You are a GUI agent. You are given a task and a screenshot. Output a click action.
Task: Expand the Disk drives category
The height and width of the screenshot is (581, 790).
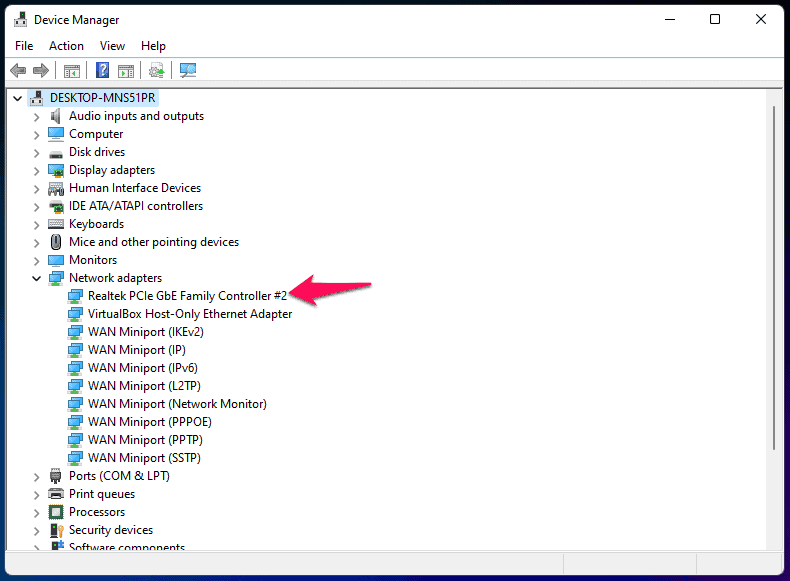click(x=37, y=152)
